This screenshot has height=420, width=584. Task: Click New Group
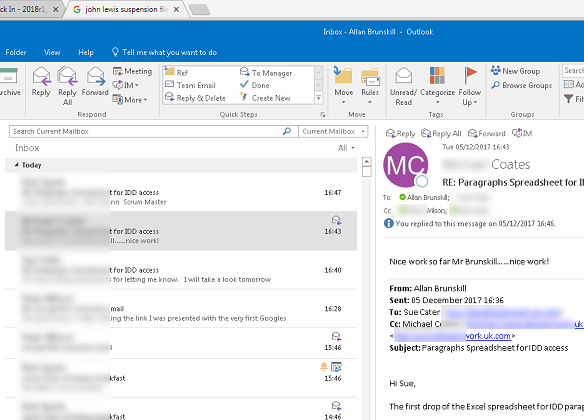[515, 71]
